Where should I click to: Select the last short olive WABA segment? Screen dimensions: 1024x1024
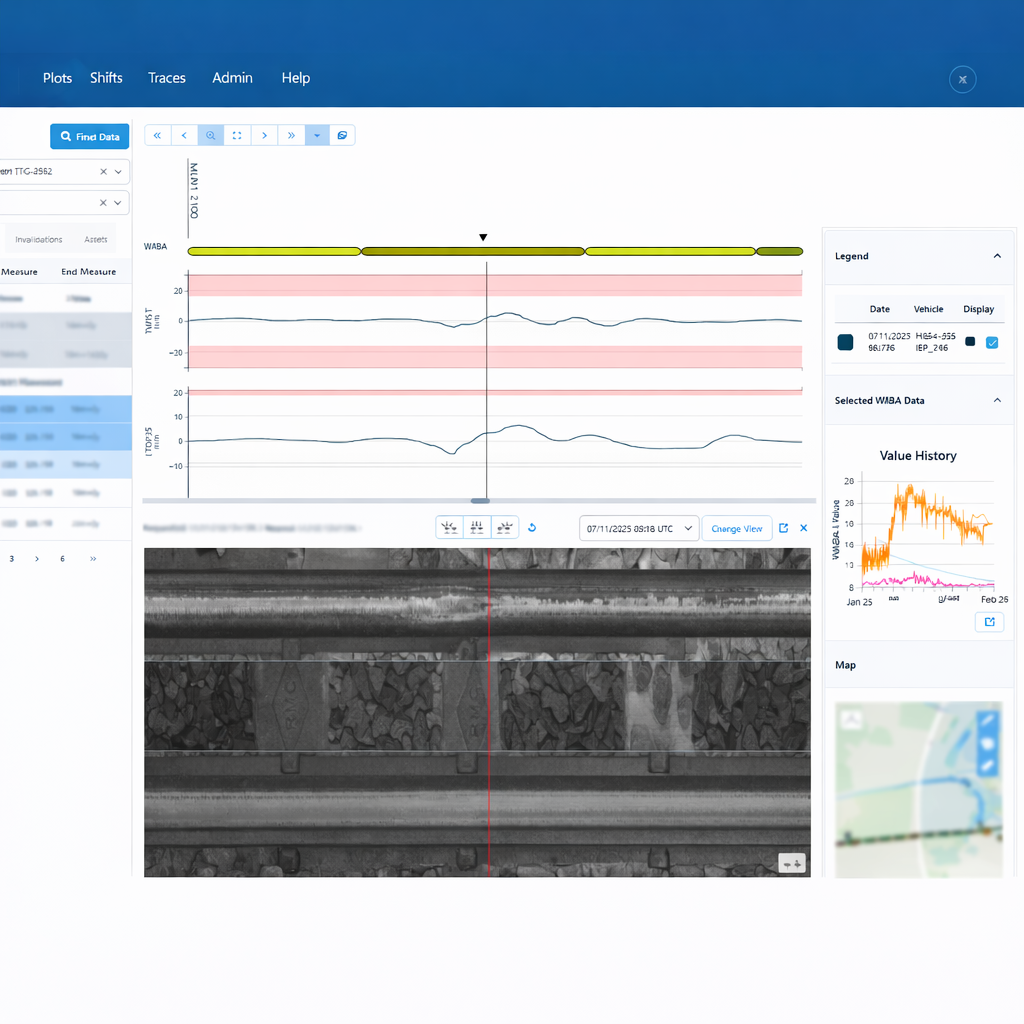point(779,251)
